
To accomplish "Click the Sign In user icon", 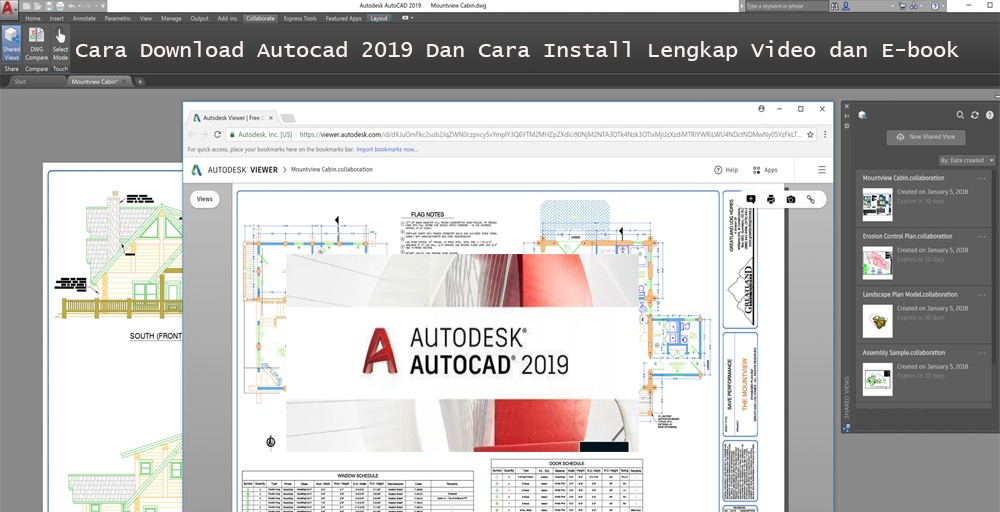I will click(x=846, y=6).
